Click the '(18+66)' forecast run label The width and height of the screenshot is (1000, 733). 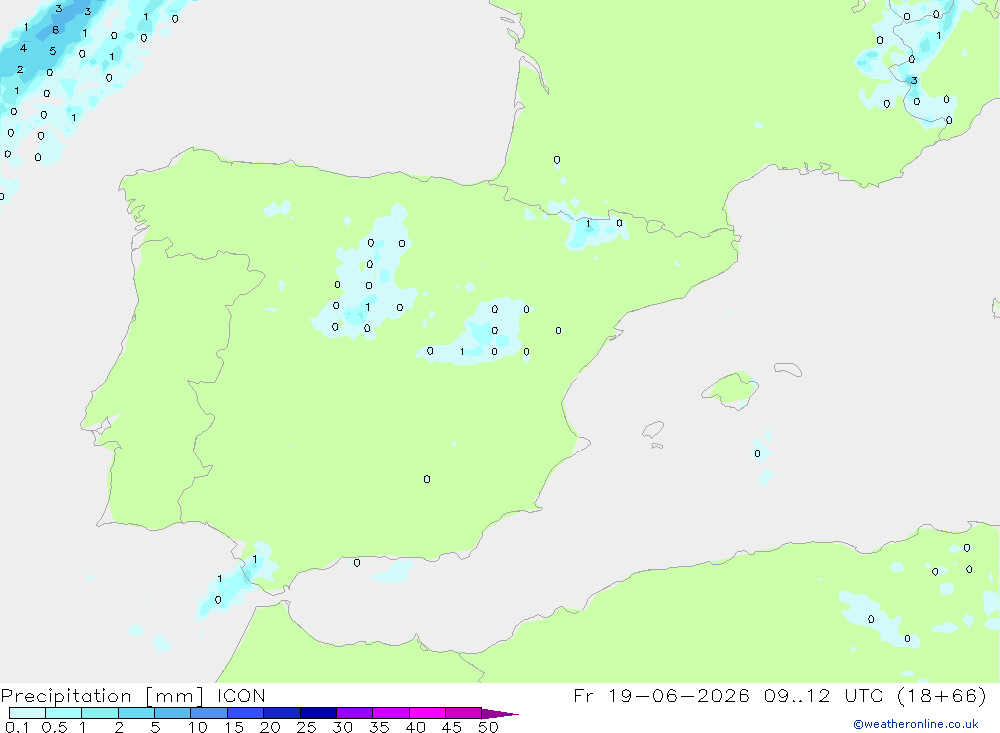click(942, 695)
